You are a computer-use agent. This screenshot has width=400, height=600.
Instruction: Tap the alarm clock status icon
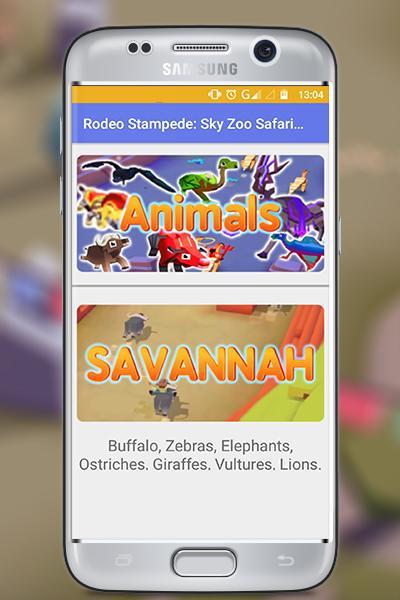(x=231, y=94)
